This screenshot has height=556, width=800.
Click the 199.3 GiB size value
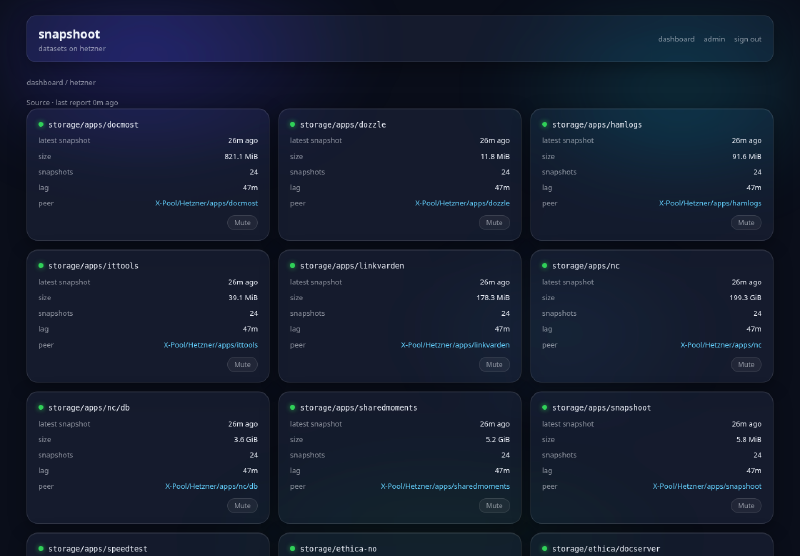pos(745,297)
